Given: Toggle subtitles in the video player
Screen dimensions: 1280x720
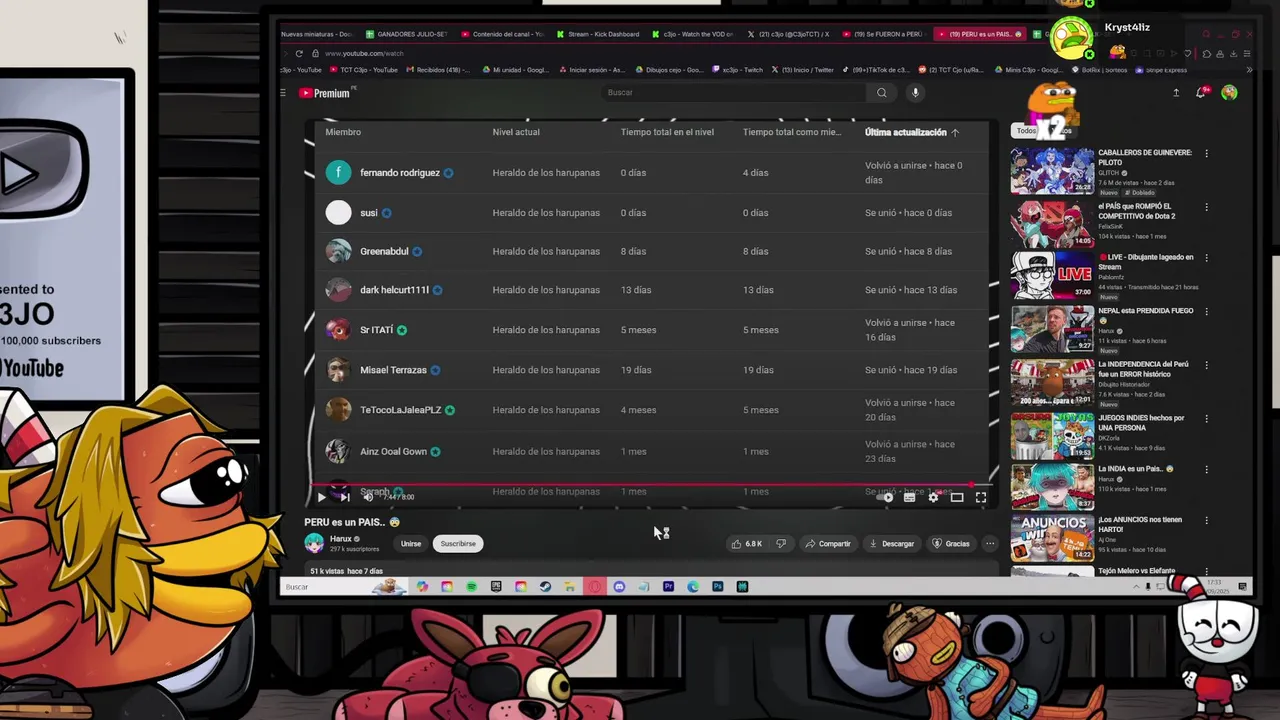Looking at the screenshot, I should 909,497.
